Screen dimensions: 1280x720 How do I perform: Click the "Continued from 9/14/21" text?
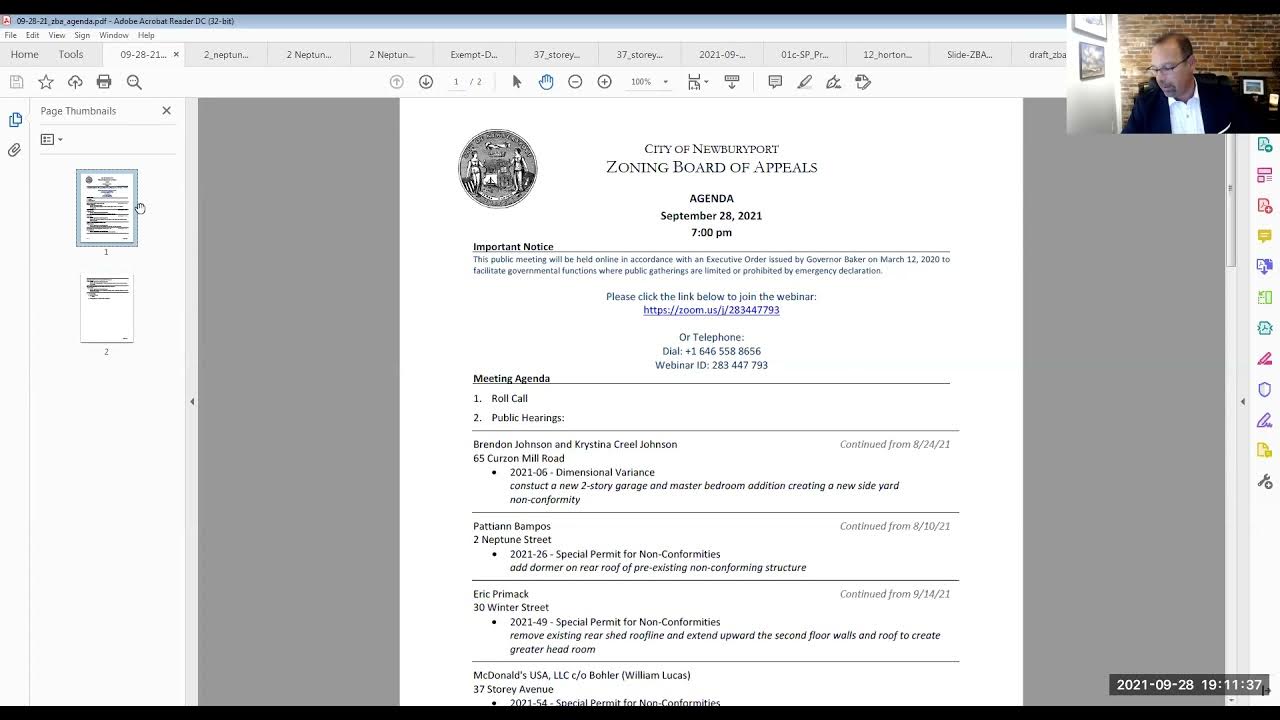(895, 594)
